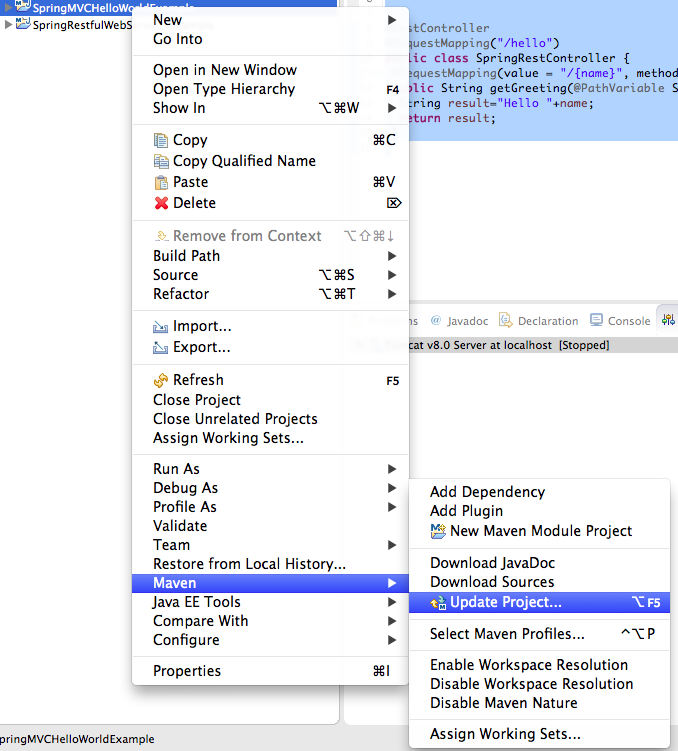Click the Update Project icon
The width and height of the screenshot is (678, 751).
pyautogui.click(x=438, y=603)
